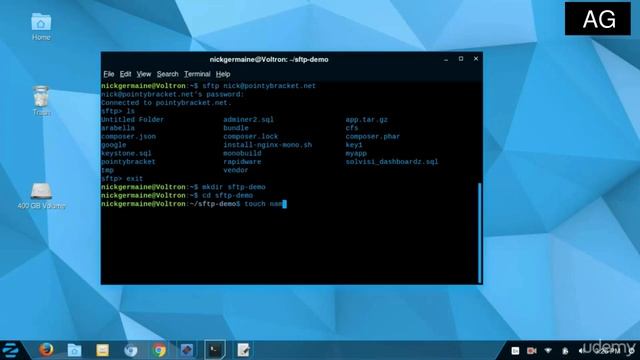Open the File menu in Terminal

pos(109,74)
